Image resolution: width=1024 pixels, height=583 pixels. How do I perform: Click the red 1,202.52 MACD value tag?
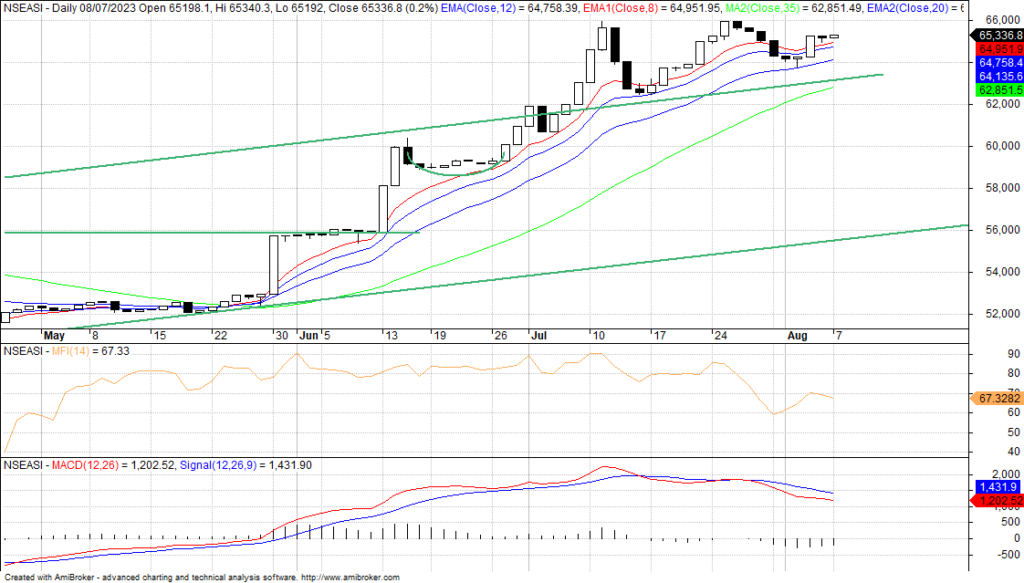998,499
